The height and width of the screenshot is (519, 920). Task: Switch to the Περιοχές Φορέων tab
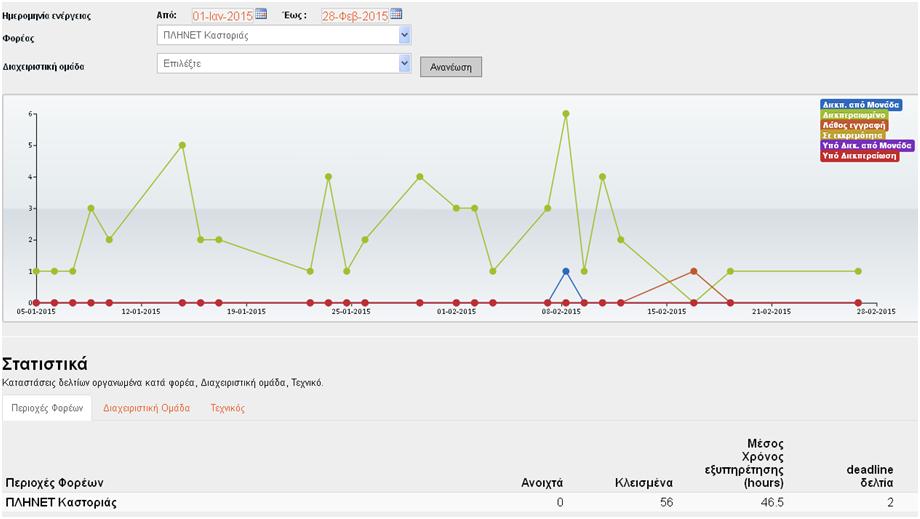(47, 408)
